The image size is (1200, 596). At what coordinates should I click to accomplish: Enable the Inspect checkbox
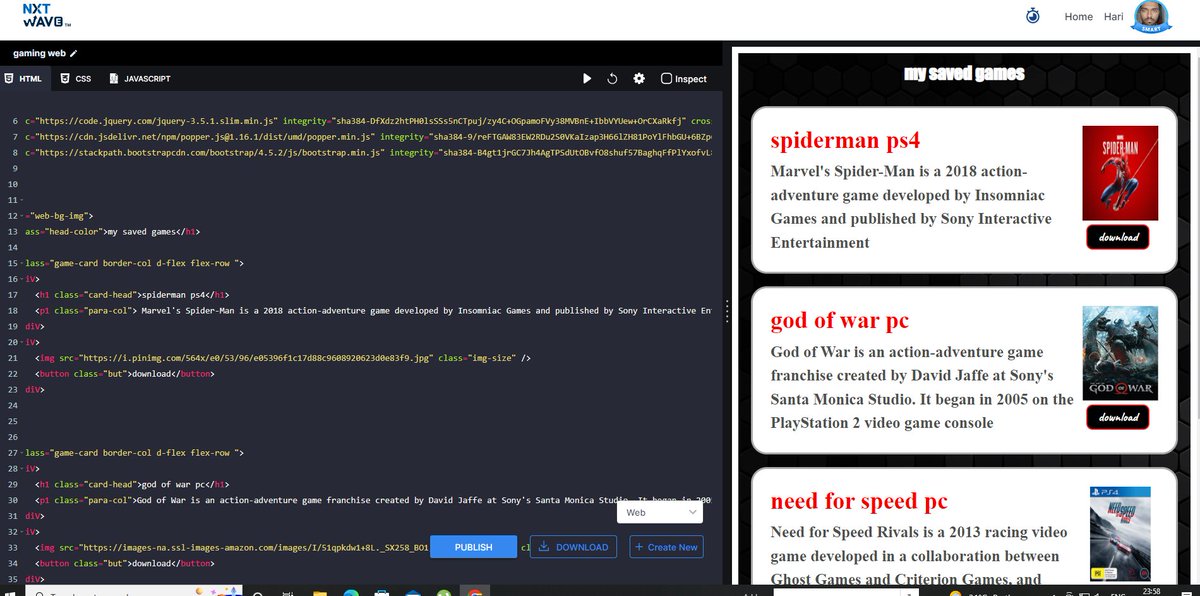(667, 78)
